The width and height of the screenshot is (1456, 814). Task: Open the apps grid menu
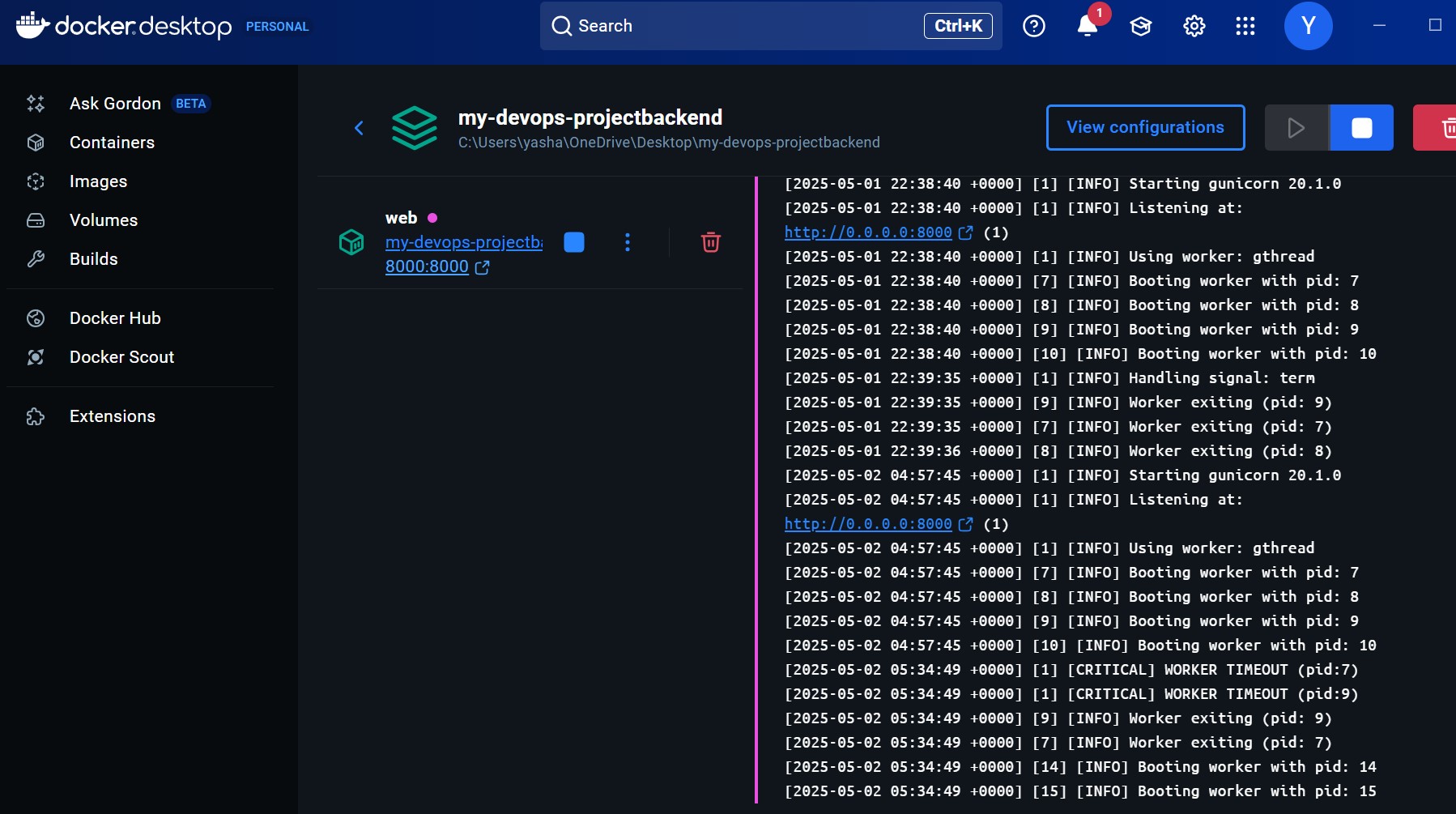pyautogui.click(x=1245, y=26)
